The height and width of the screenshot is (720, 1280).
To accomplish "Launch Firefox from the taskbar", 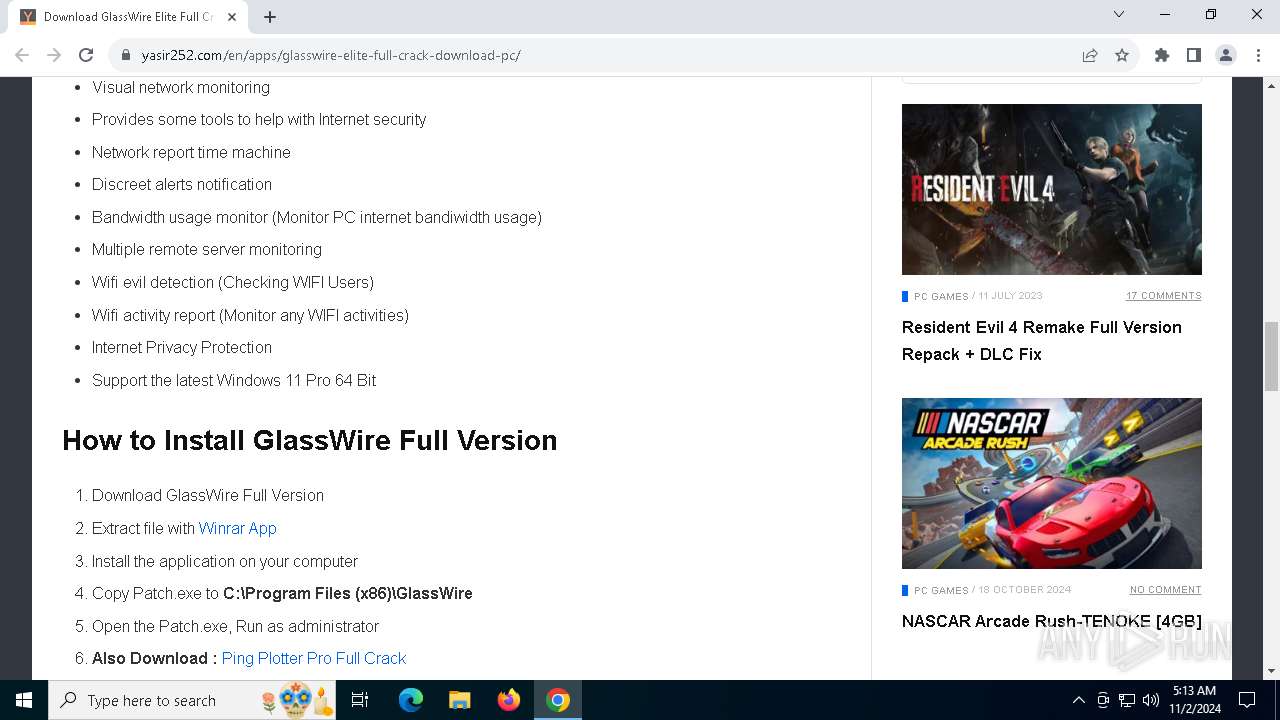I will (509, 700).
